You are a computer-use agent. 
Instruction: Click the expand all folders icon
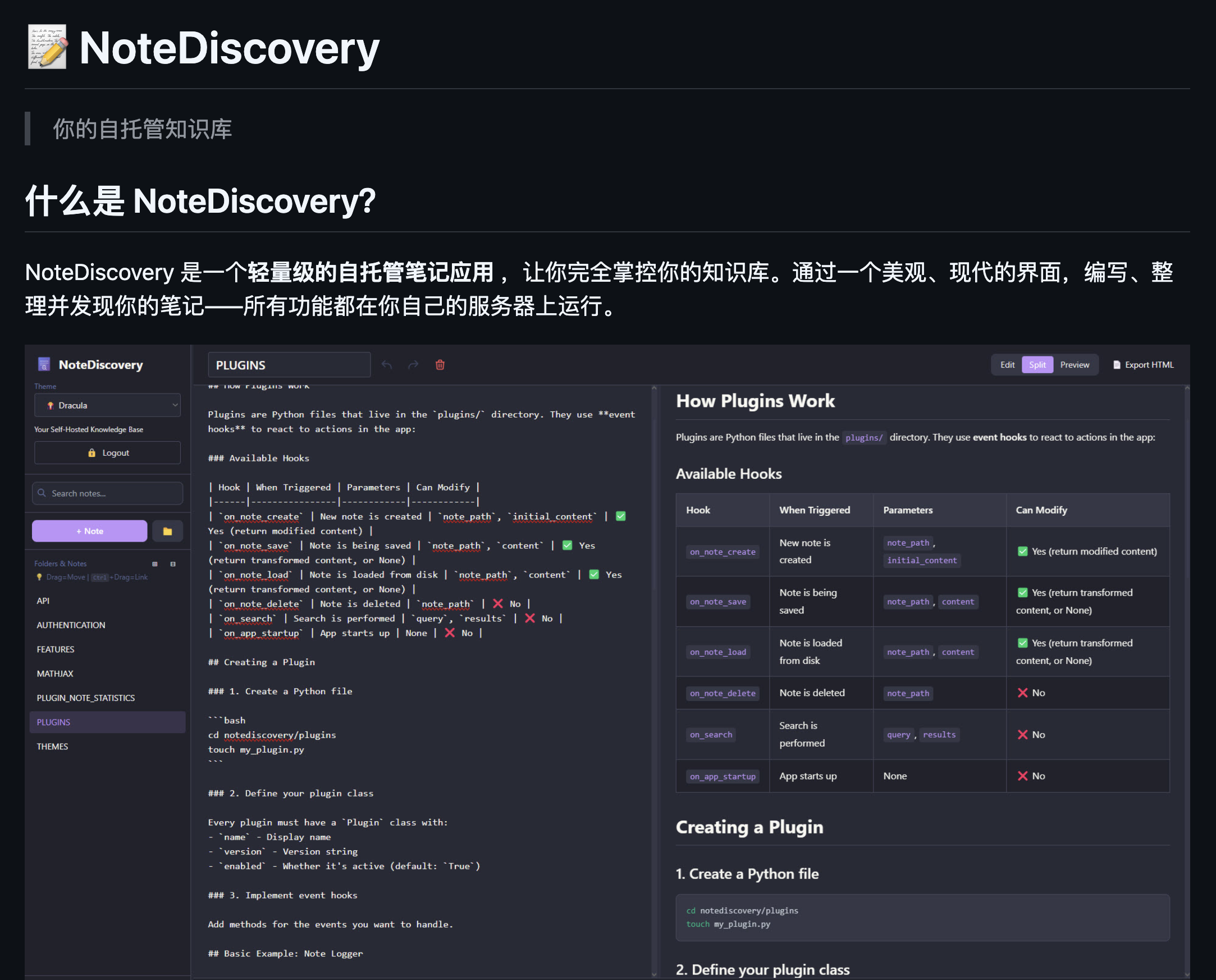(x=155, y=564)
